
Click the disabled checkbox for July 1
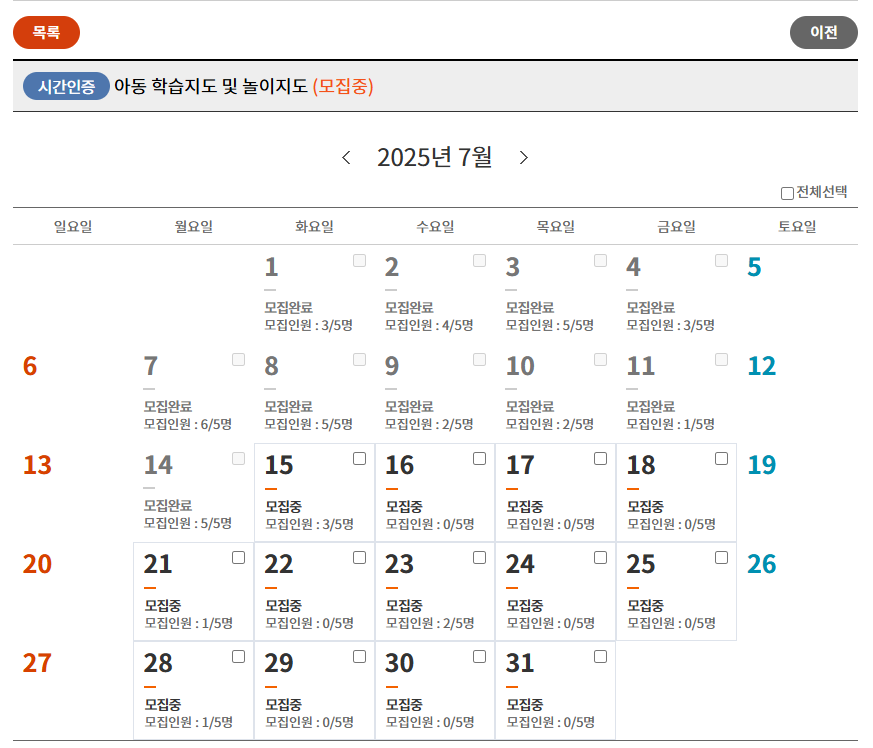click(359, 261)
